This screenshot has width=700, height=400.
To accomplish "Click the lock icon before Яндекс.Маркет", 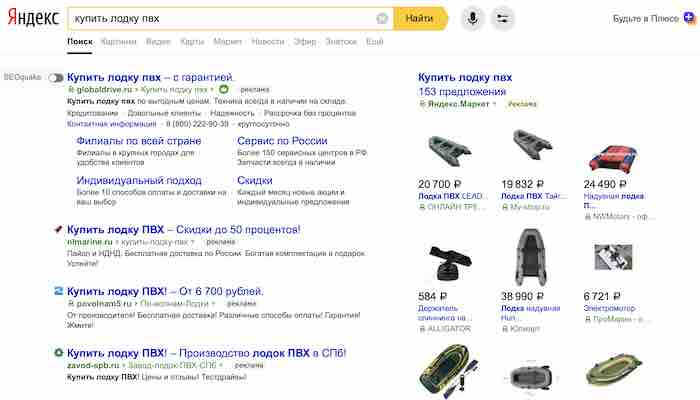I will 422,104.
